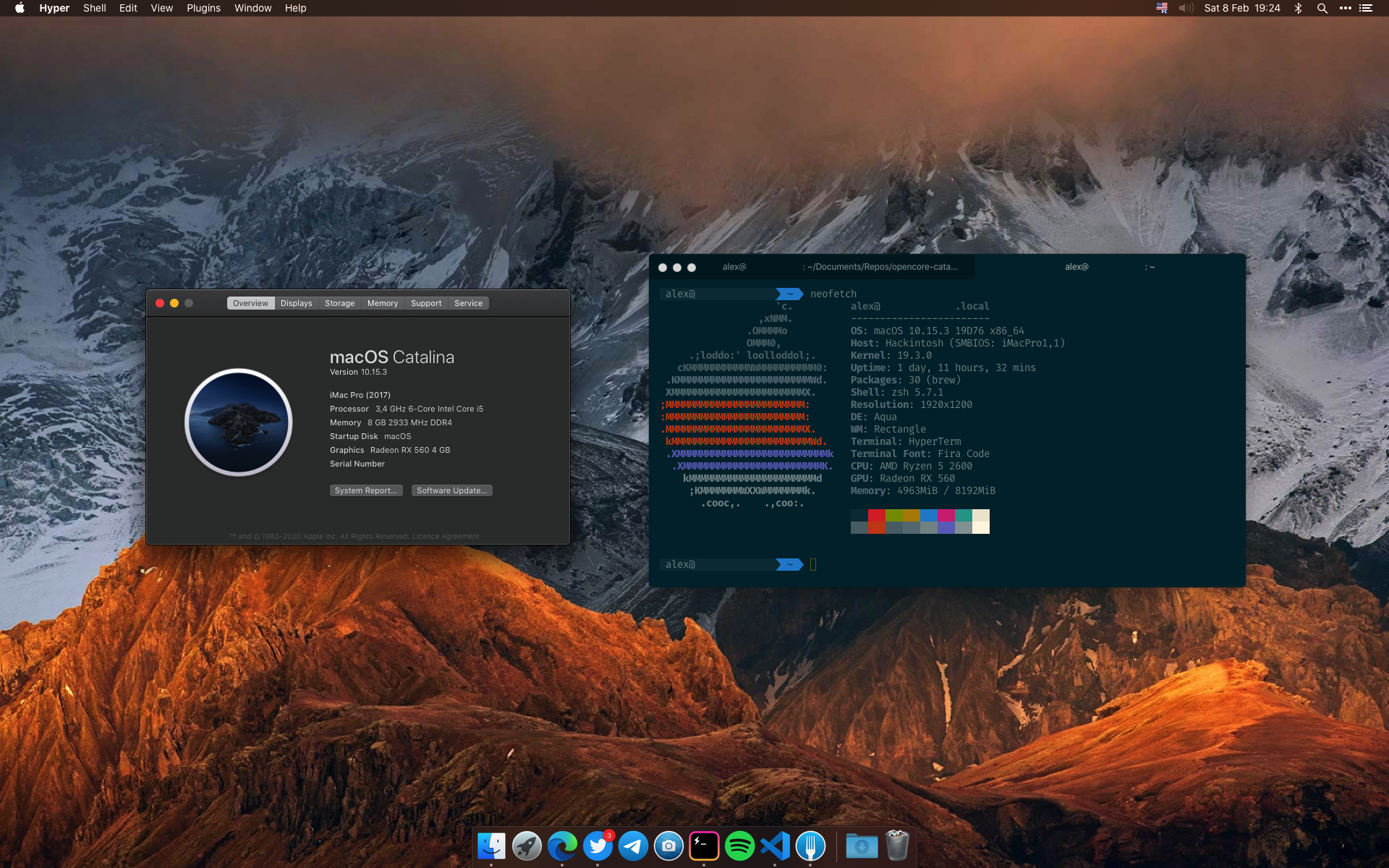Screen dimensions: 1389x868
Task: Open the Shell menu
Action: (x=94, y=8)
